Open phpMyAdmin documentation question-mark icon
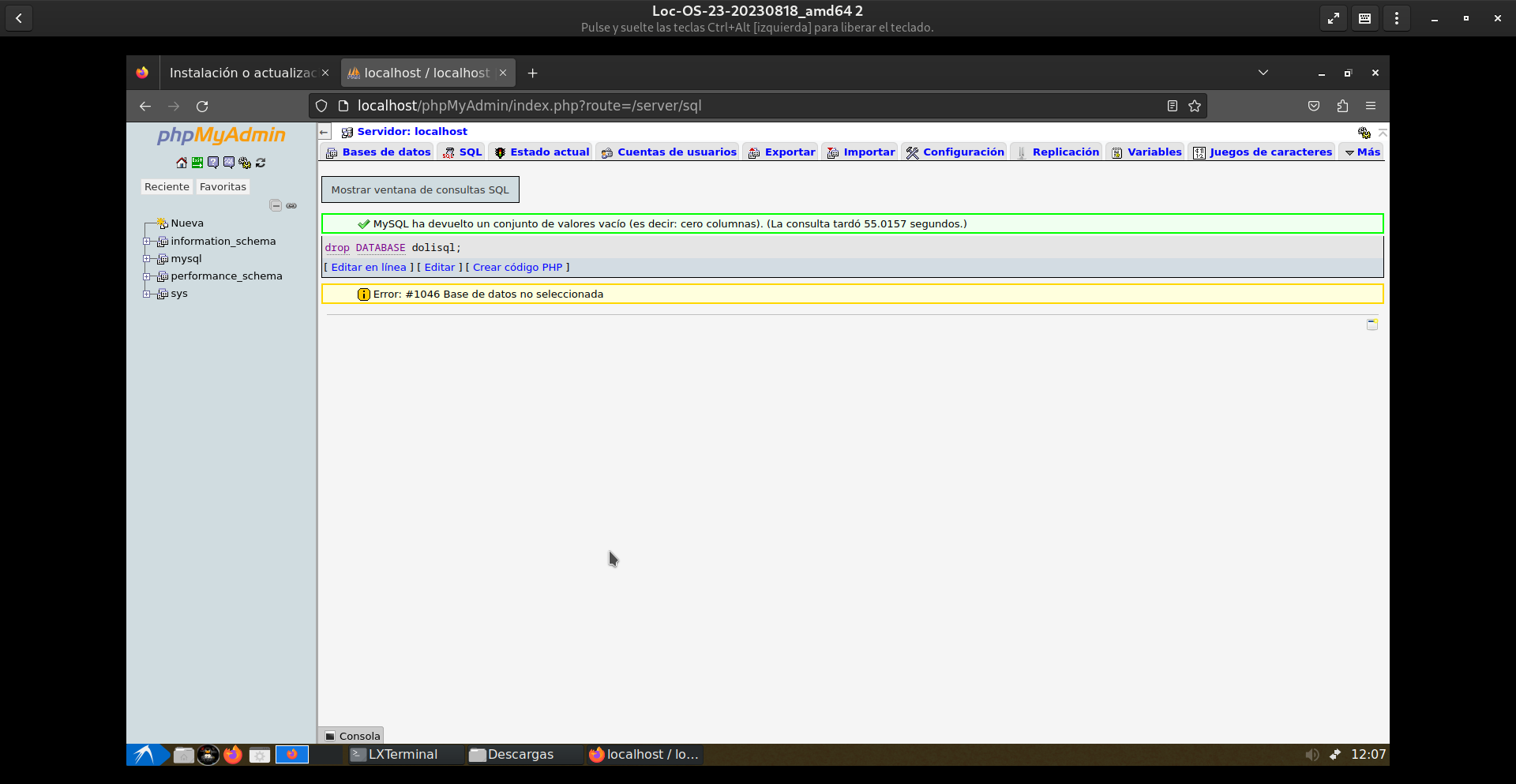Viewport: 1516px width, 784px height. tap(213, 163)
